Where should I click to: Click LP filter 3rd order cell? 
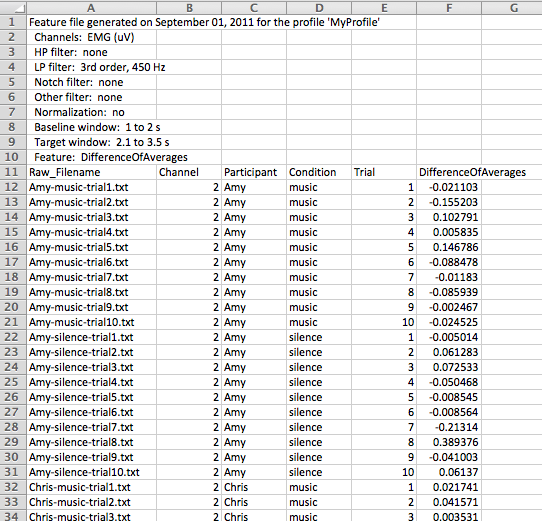91,67
